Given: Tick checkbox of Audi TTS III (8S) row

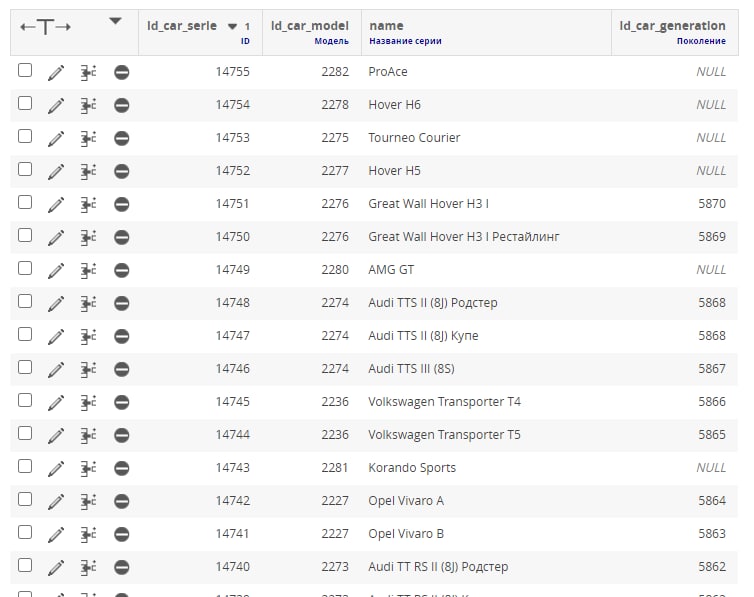Looking at the screenshot, I should pyautogui.click(x=25, y=367).
